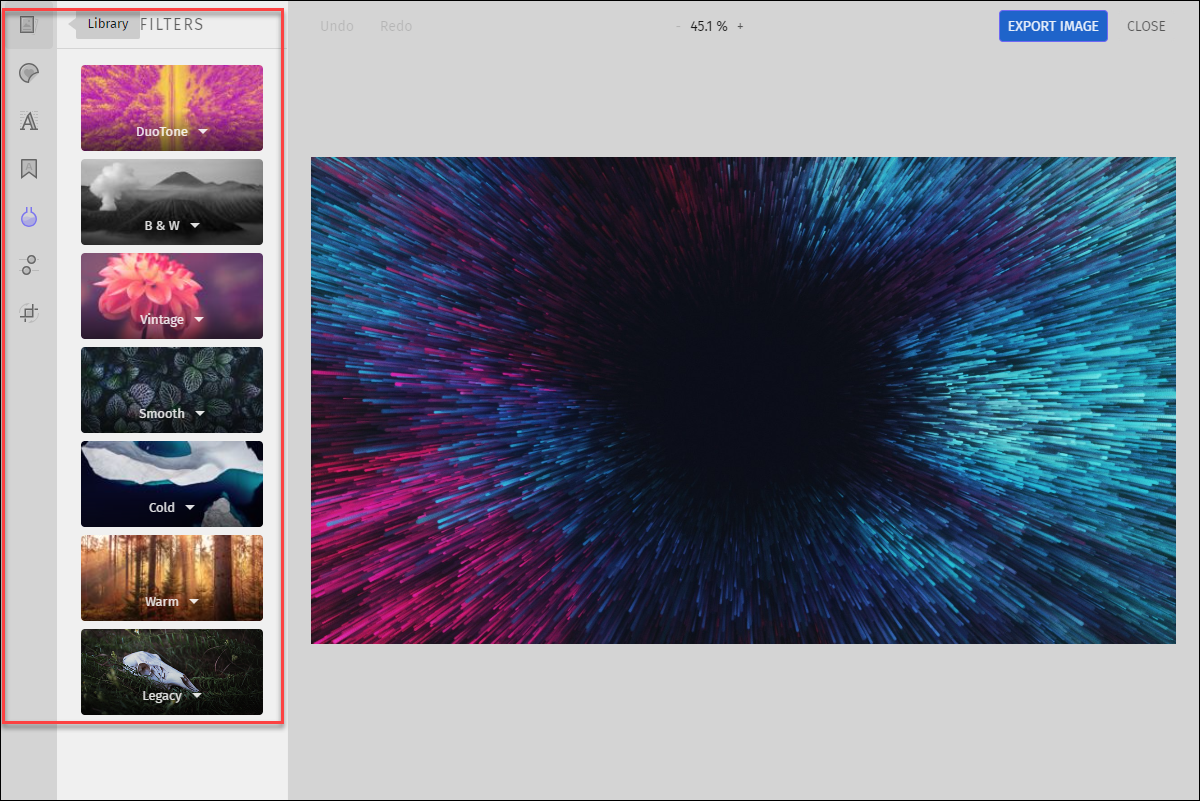This screenshot has height=801, width=1200.
Task: Open the Legacy filter category
Action: [172, 672]
